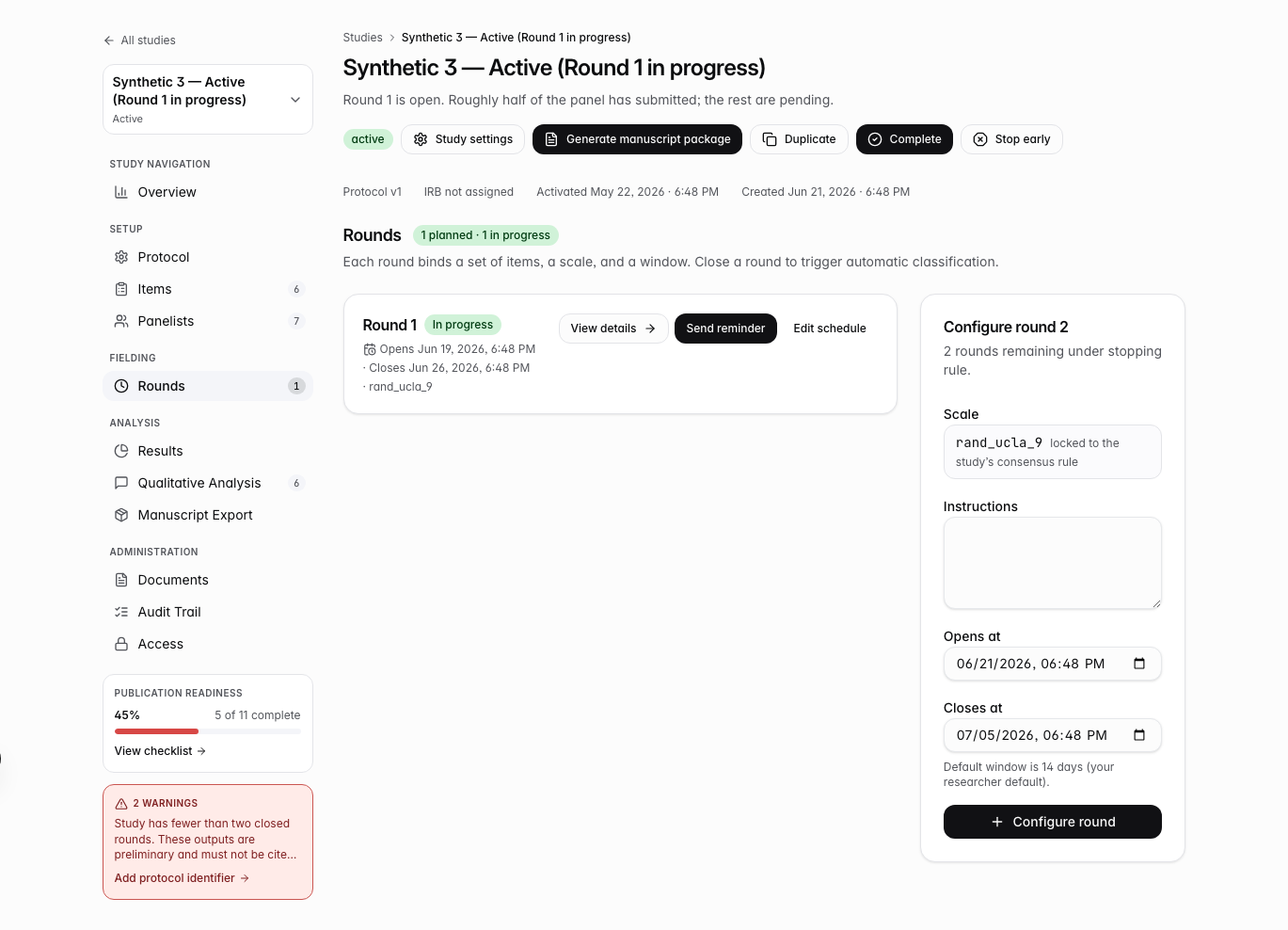This screenshot has height=930, width=1288.
Task: Open Audit Trail page
Action: pos(208,612)
